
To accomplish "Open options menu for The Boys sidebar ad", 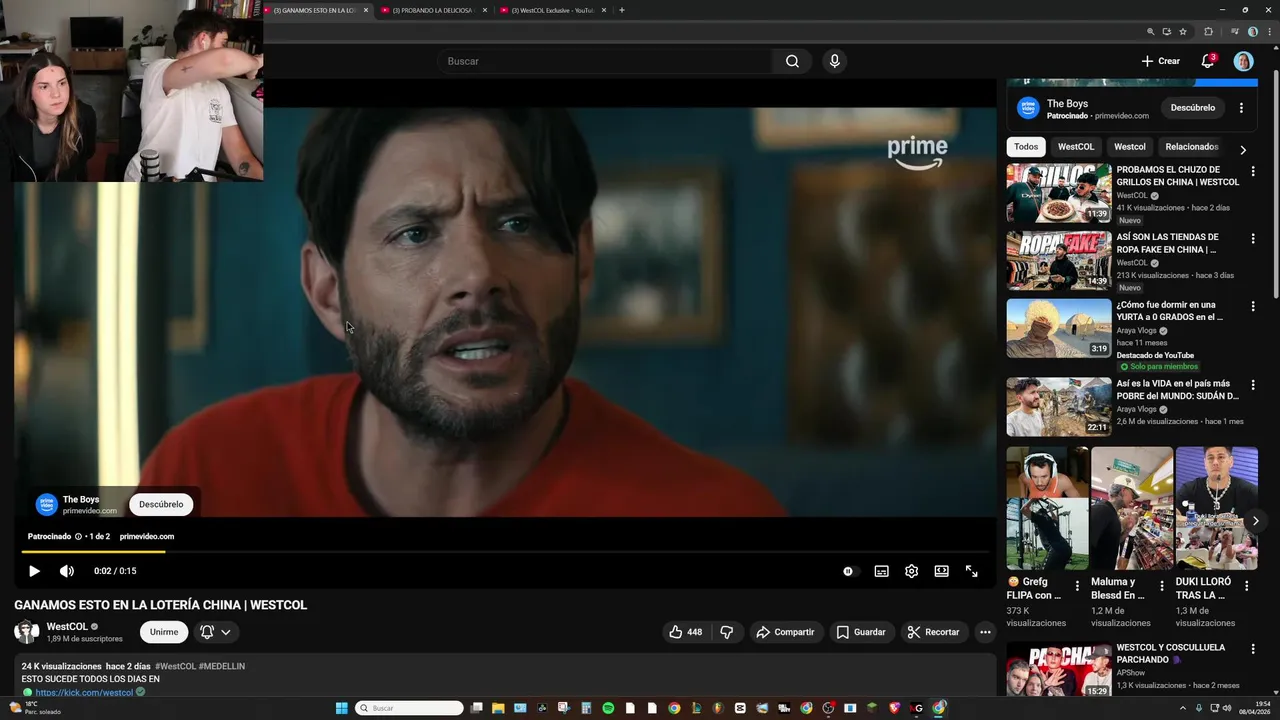I will click(x=1241, y=108).
